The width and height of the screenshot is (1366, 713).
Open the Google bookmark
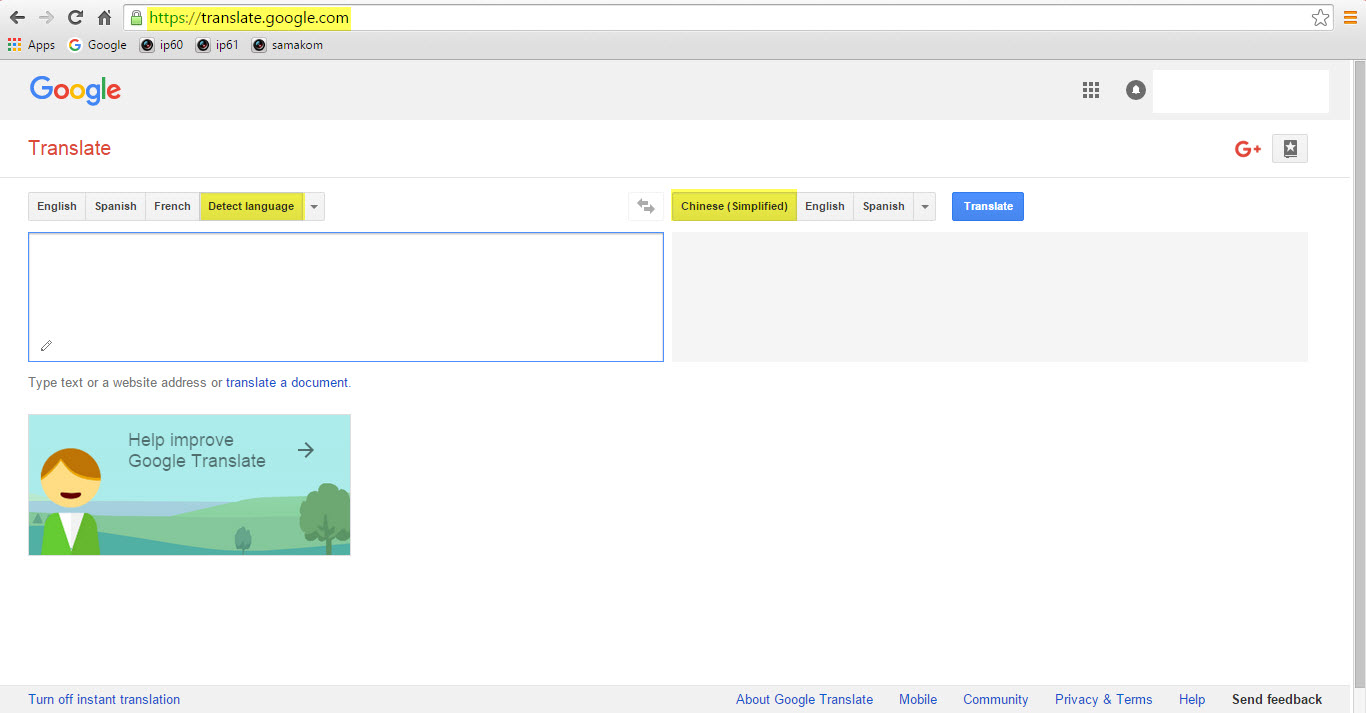[x=97, y=45]
